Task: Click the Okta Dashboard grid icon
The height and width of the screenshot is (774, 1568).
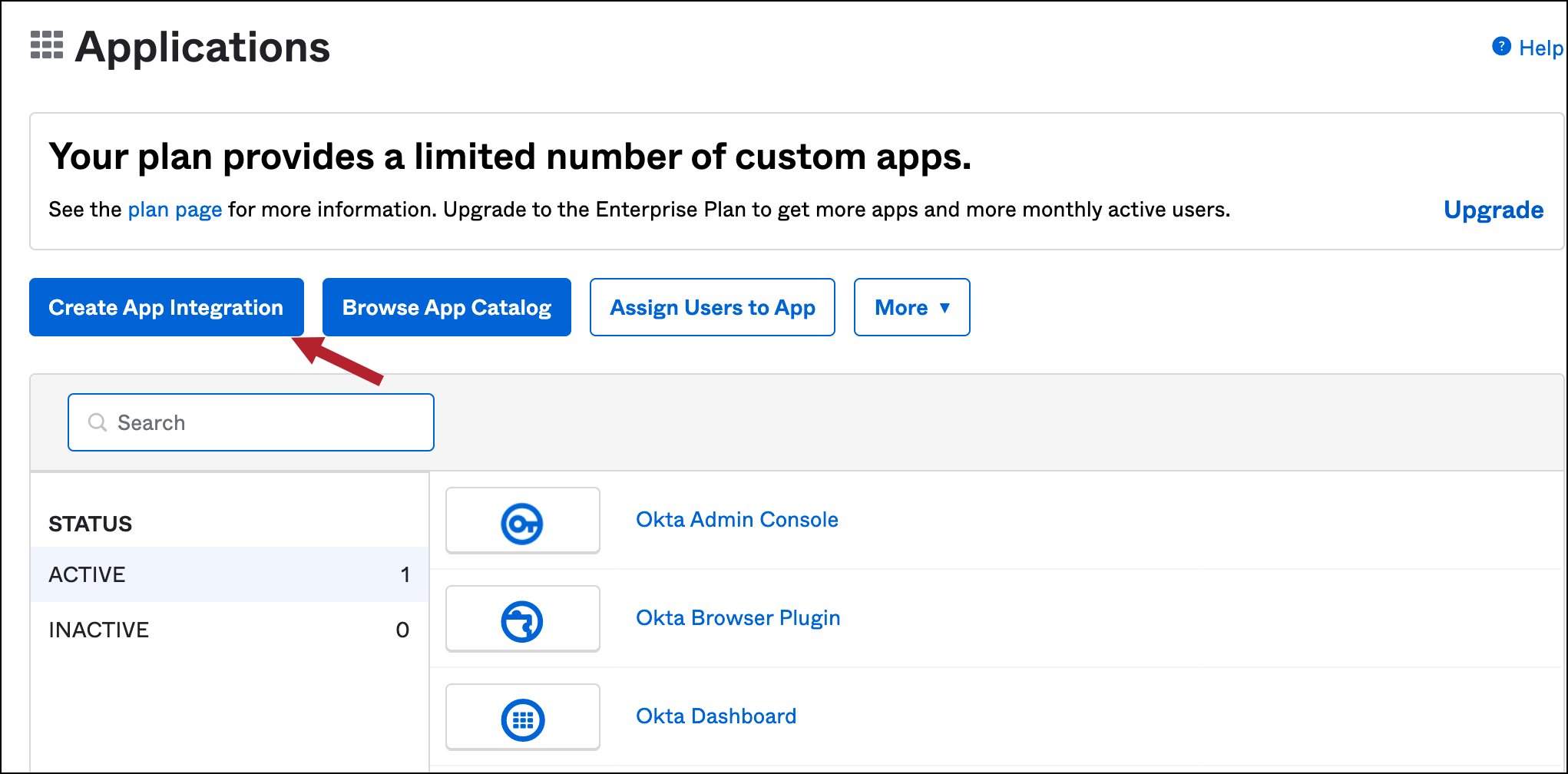Action: click(x=522, y=719)
